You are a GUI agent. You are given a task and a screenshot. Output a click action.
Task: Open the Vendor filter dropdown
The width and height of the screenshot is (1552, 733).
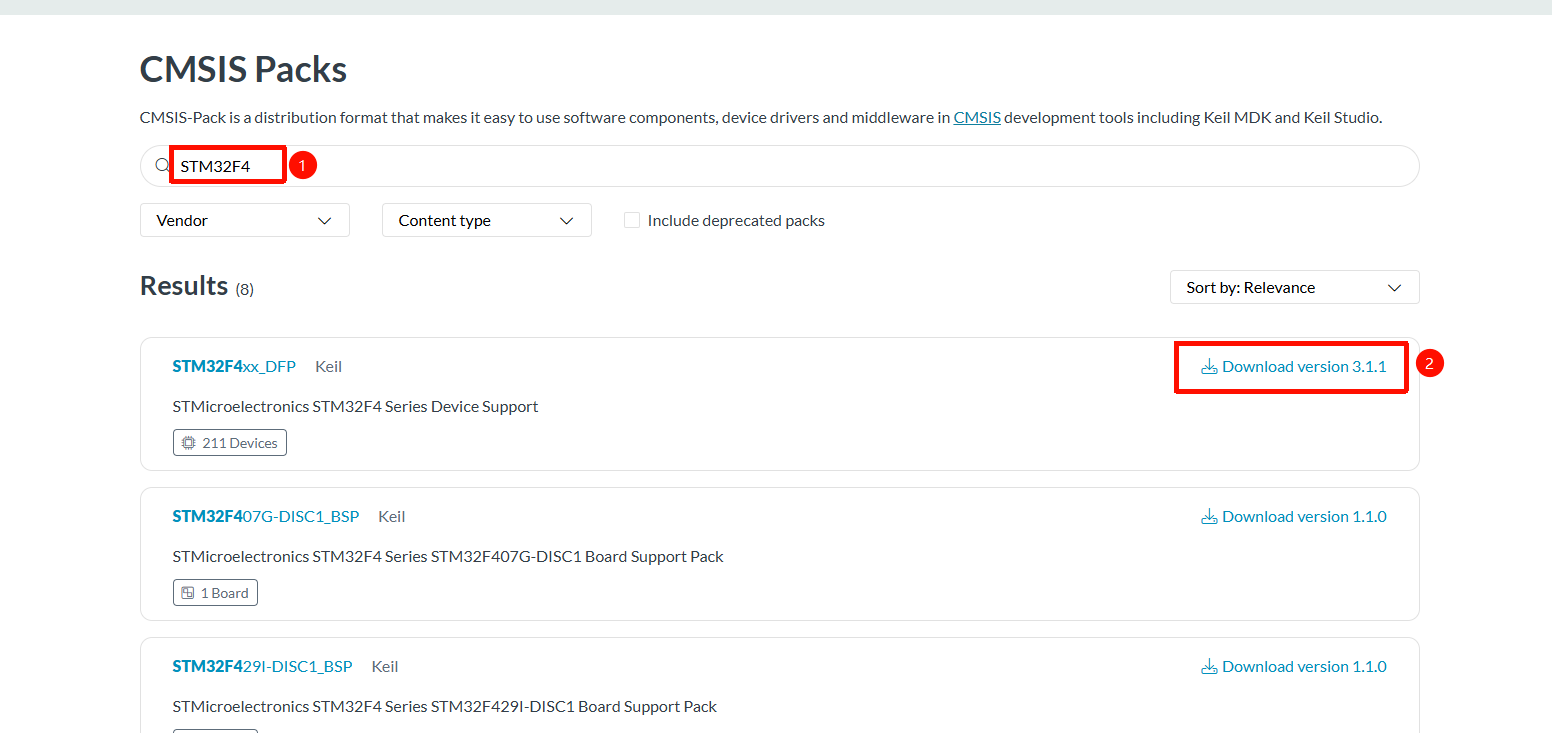(x=245, y=221)
